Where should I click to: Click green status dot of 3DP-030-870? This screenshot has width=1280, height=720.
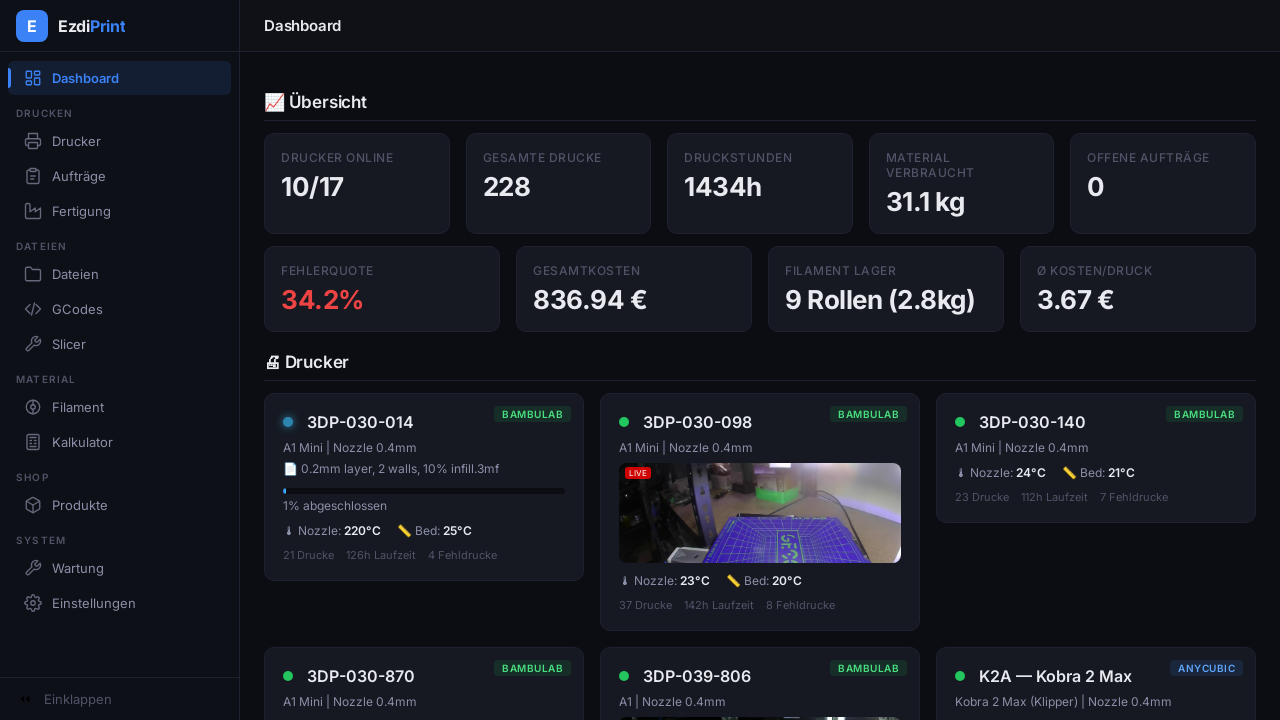288,676
